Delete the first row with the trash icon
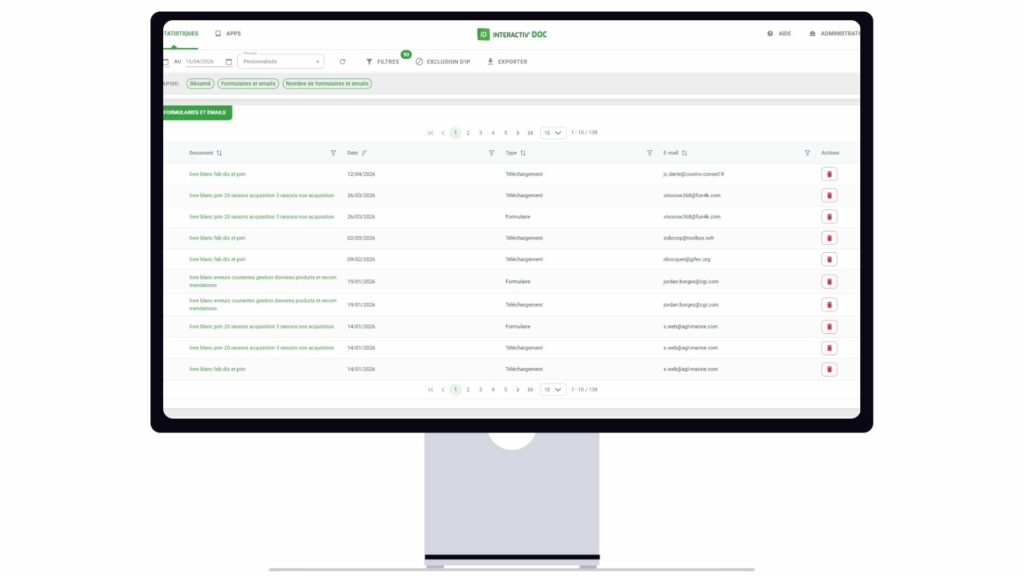The height and width of the screenshot is (576, 1024). 829,172
